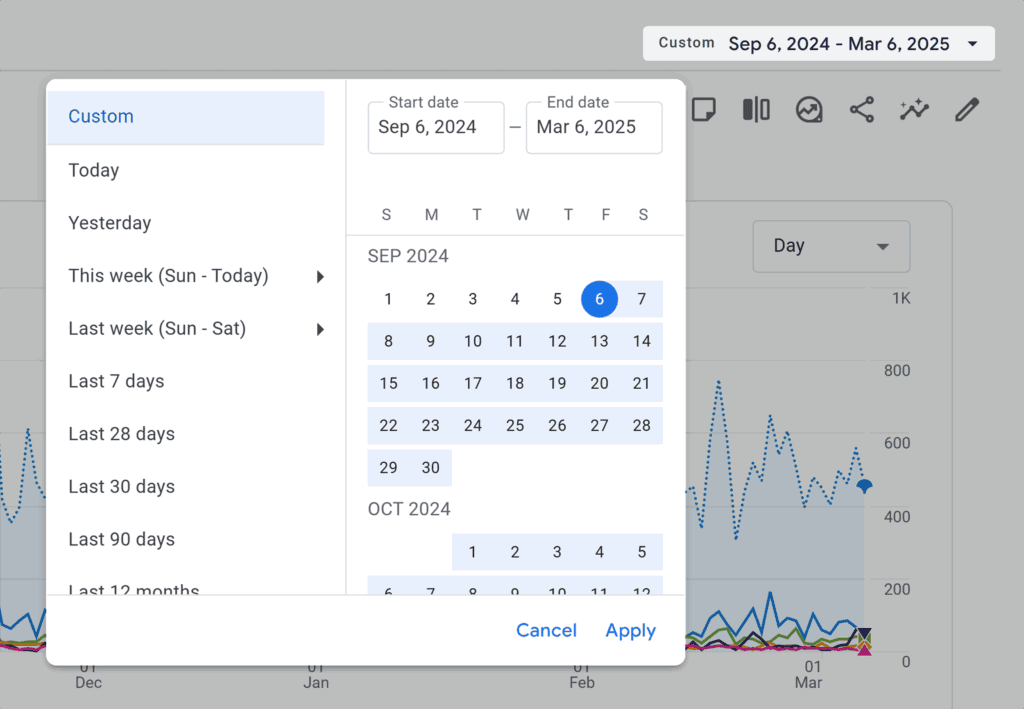1024x709 pixels.
Task: Edit the report with the pencil icon
Action: point(966,110)
